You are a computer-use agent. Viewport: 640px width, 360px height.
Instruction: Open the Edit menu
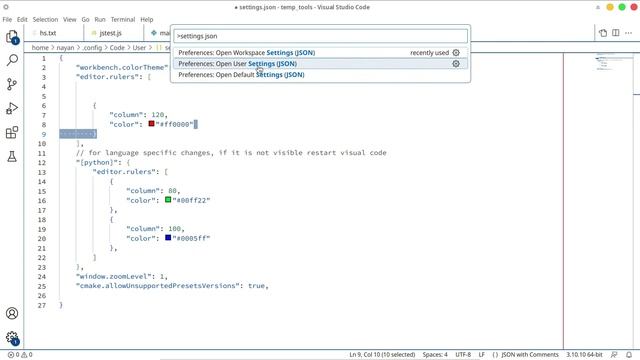pyautogui.click(x=22, y=19)
